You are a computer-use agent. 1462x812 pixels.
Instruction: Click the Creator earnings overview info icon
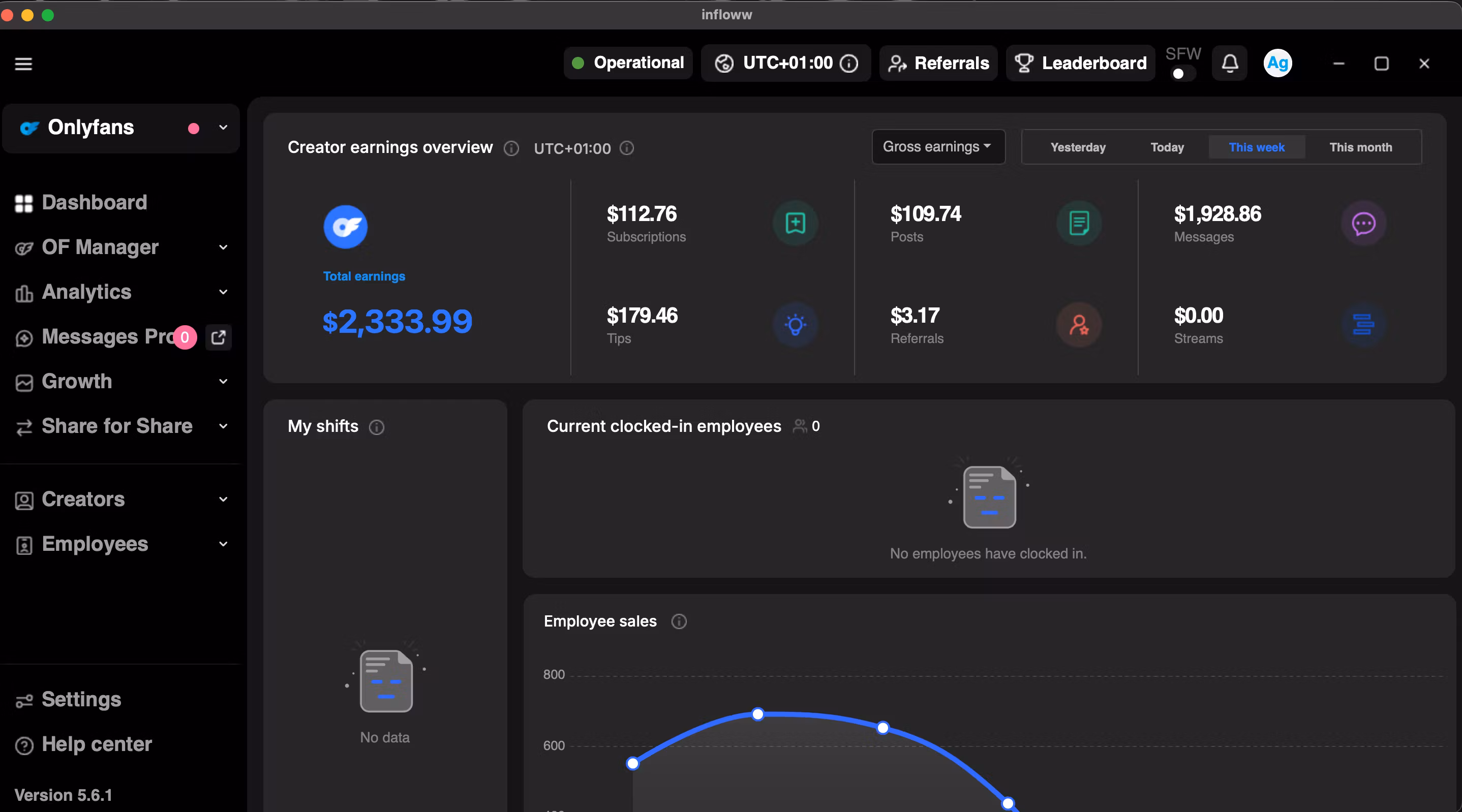511,149
